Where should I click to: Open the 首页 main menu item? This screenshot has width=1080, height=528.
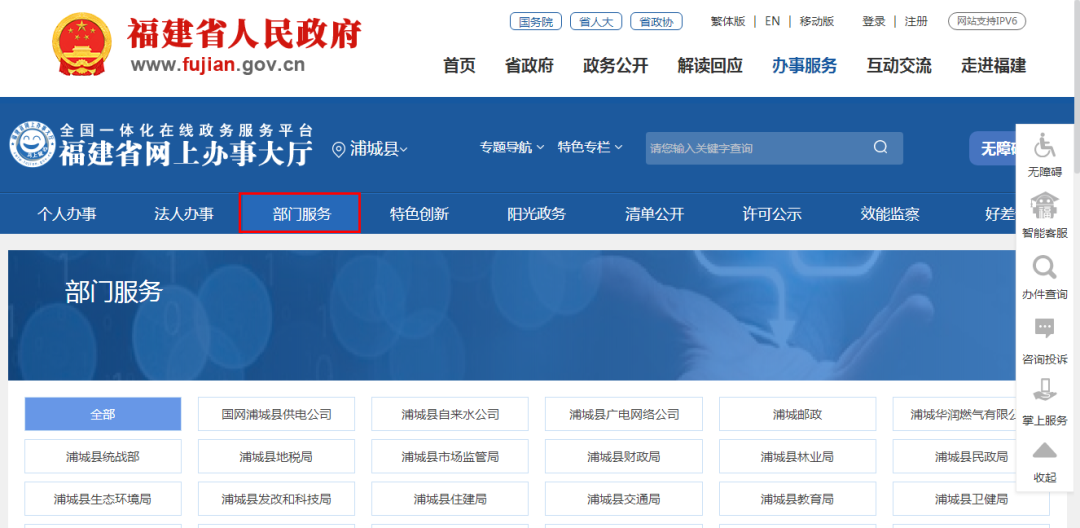[x=459, y=66]
